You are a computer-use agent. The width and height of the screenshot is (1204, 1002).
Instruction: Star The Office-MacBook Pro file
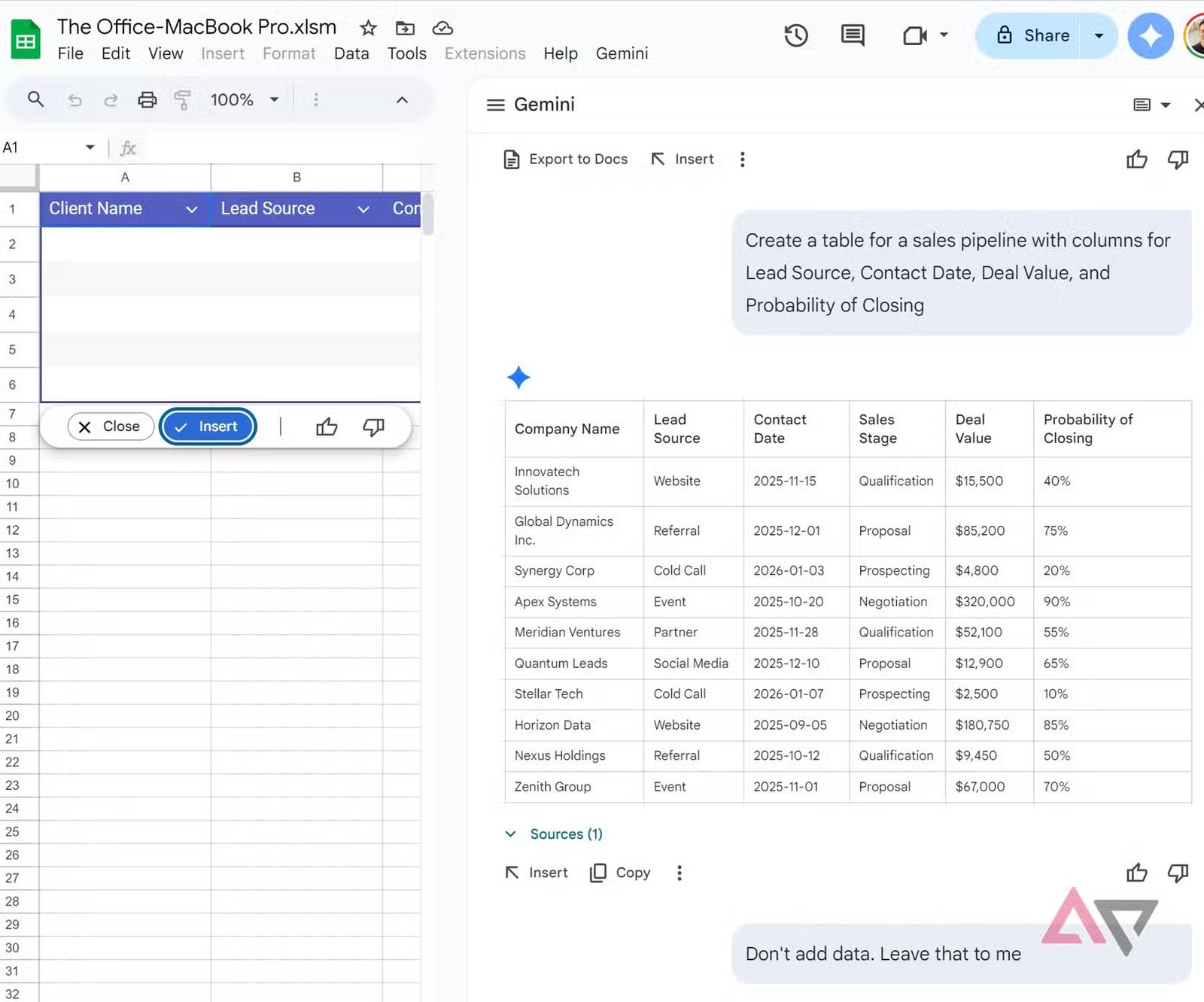coord(368,28)
